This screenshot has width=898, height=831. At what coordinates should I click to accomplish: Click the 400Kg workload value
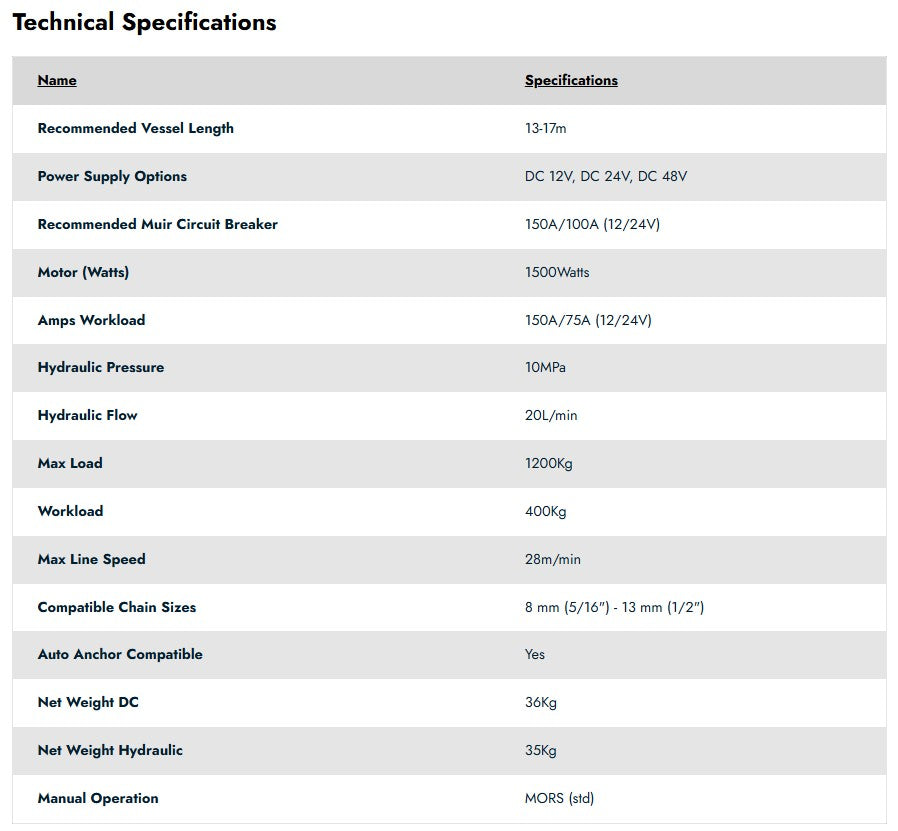click(546, 511)
